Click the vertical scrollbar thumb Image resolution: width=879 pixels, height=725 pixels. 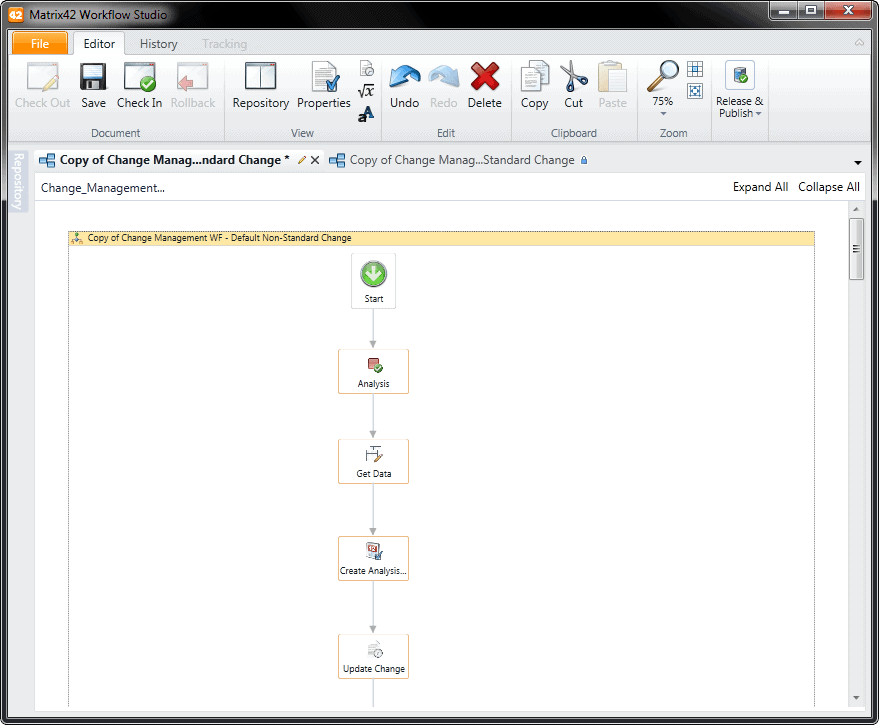coord(856,249)
